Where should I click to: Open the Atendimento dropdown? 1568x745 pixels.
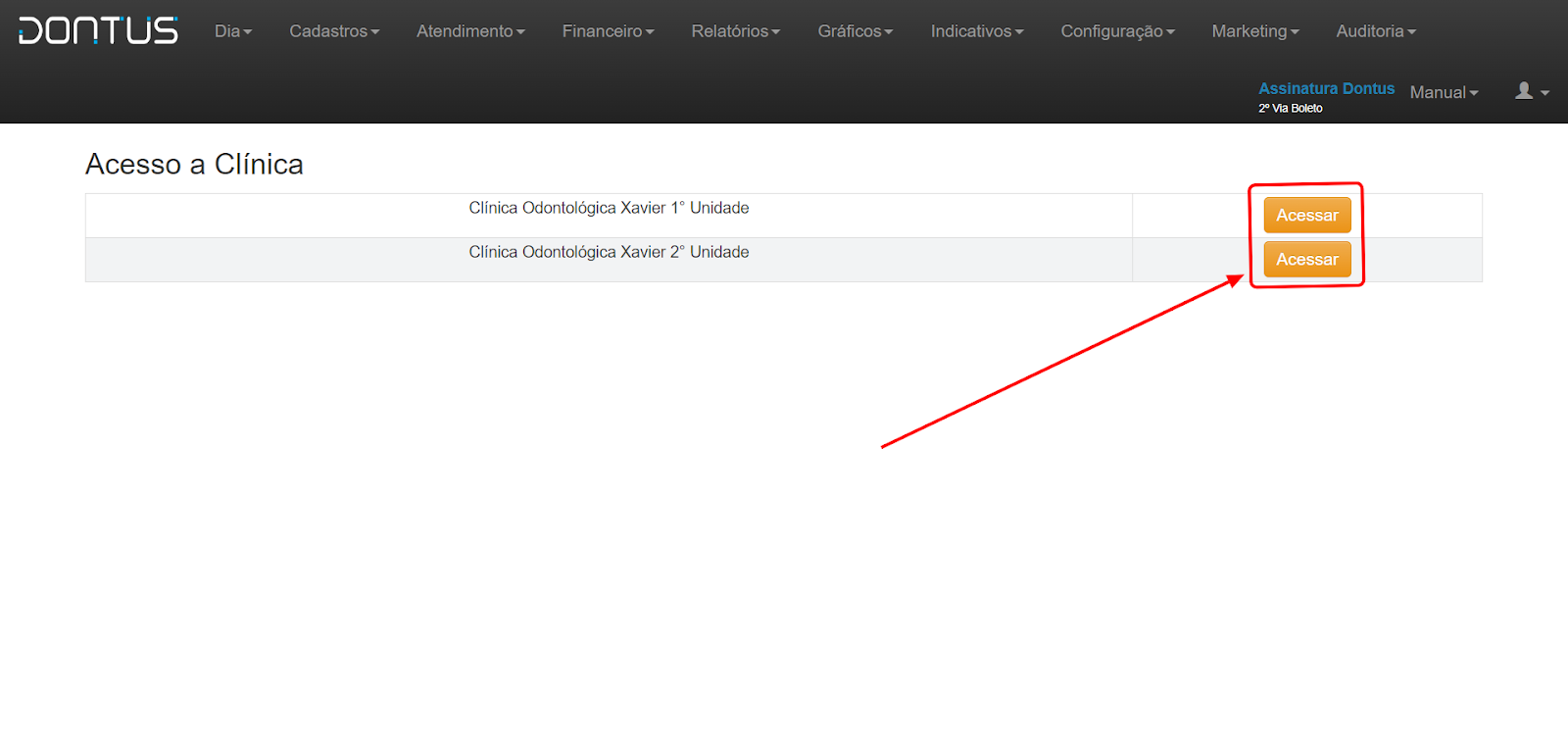pyautogui.click(x=470, y=31)
